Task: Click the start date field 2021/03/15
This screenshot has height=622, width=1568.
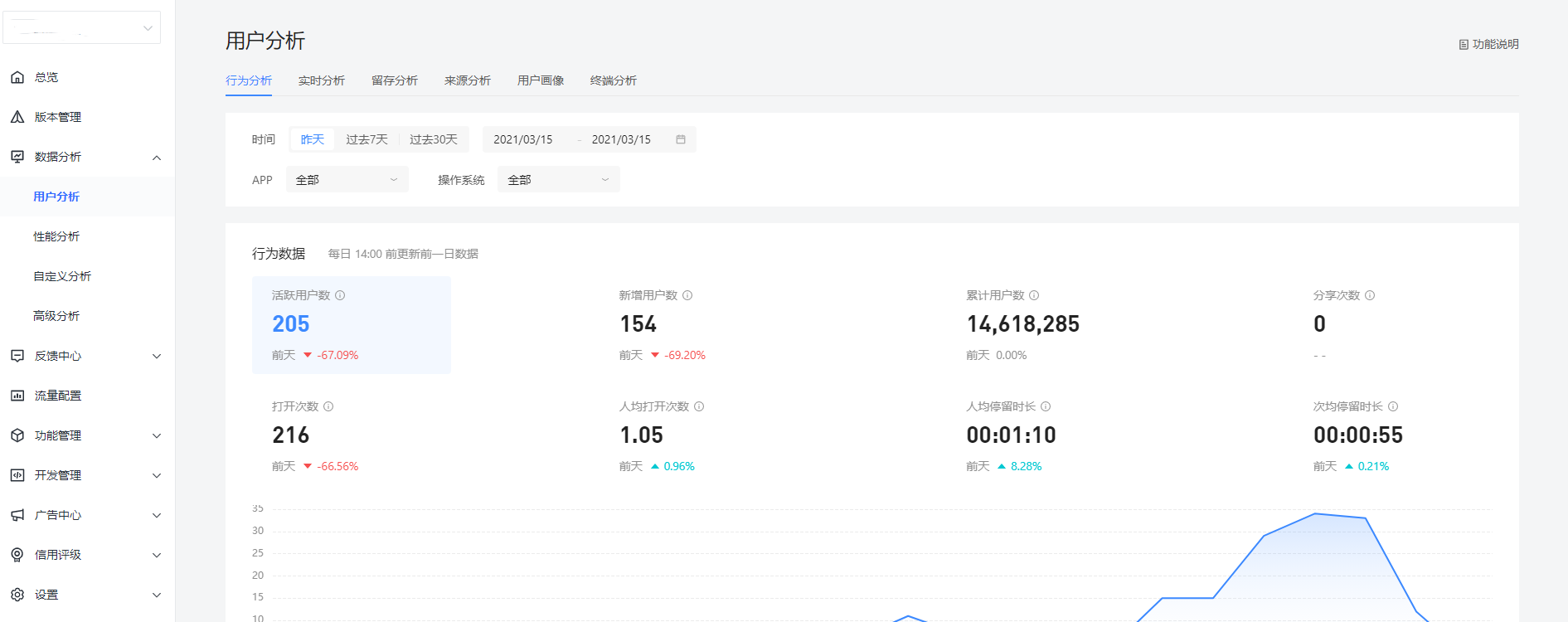Action: tap(523, 139)
